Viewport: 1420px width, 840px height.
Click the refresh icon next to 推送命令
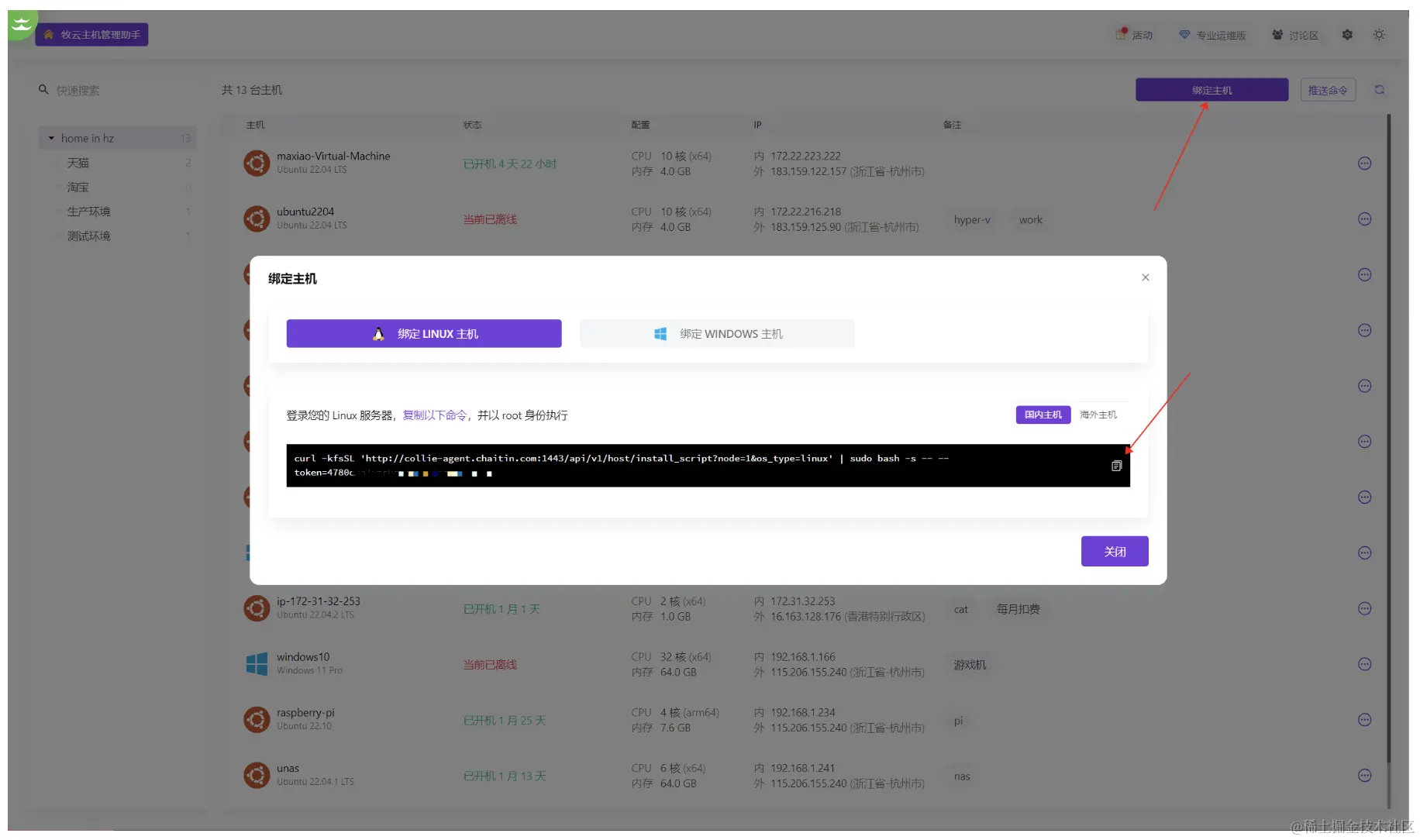tap(1379, 90)
